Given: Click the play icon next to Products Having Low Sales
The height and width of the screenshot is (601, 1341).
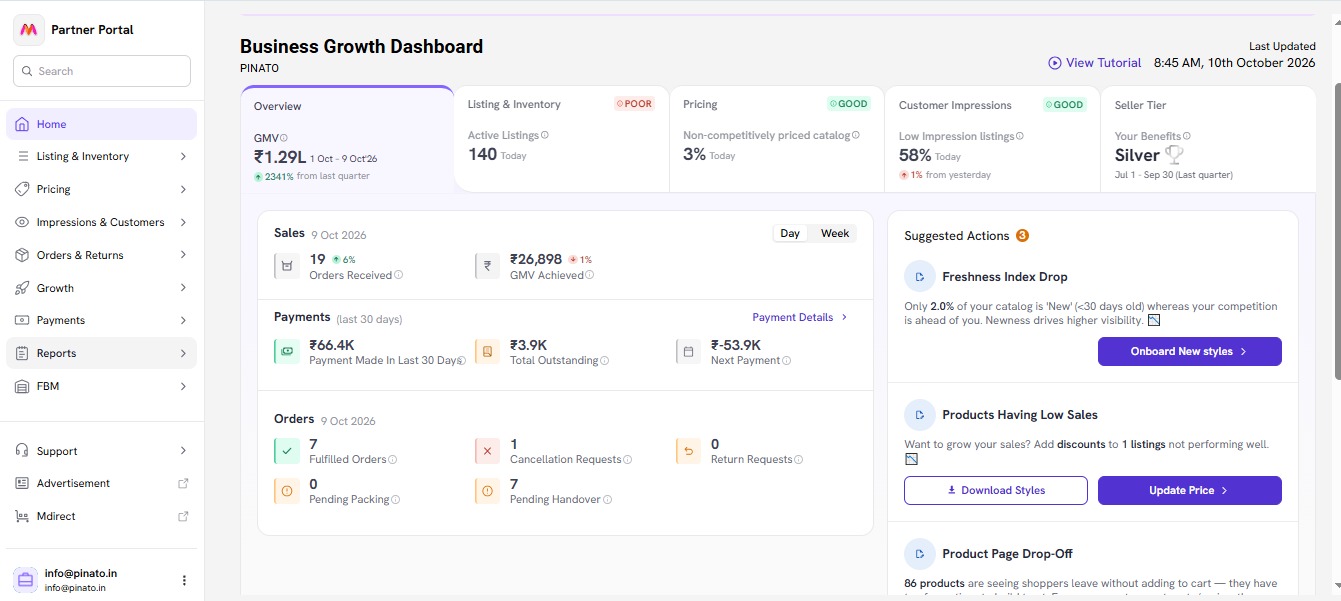Looking at the screenshot, I should point(919,414).
